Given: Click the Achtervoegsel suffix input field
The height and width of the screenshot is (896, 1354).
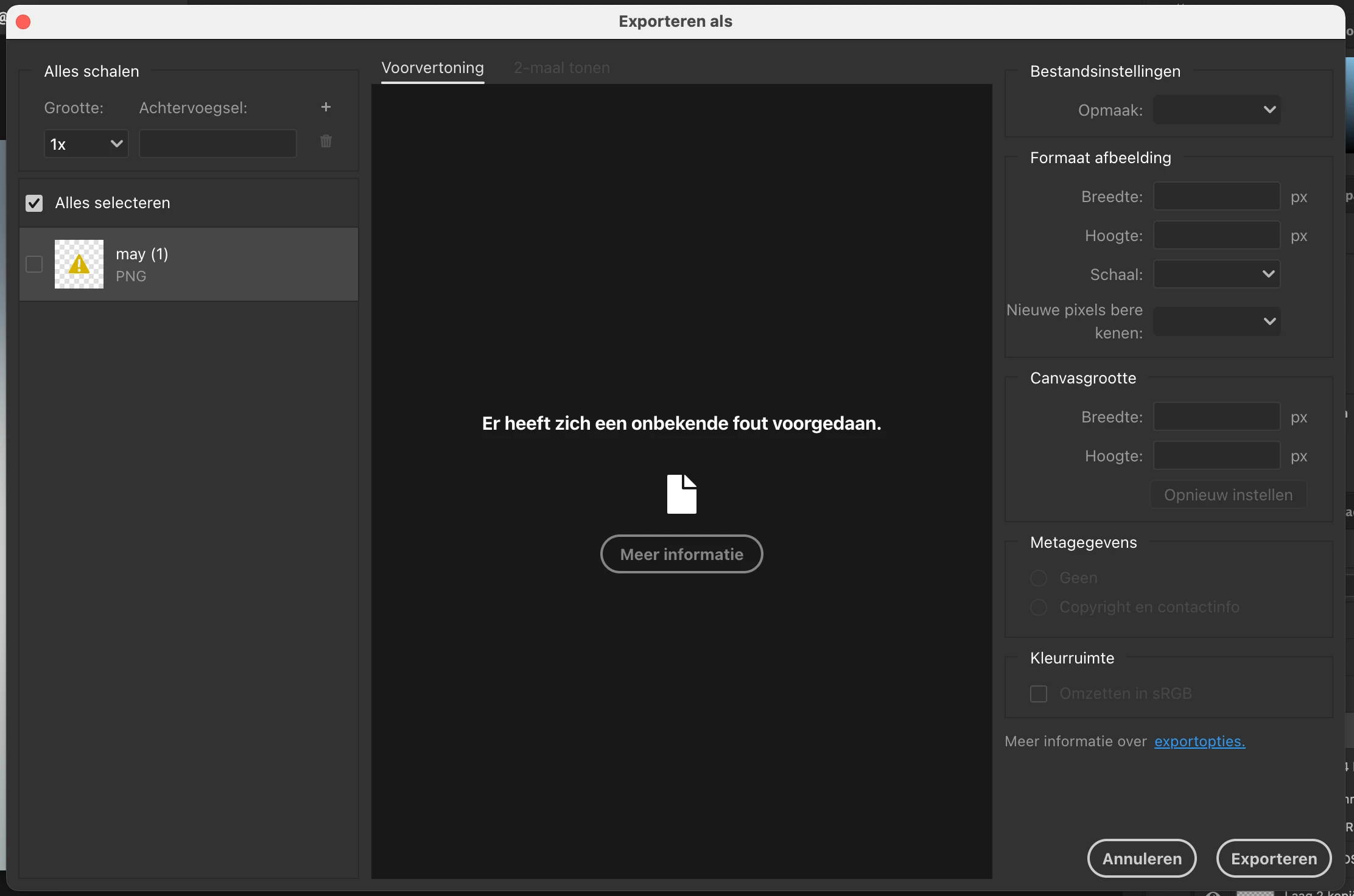Looking at the screenshot, I should pos(217,144).
